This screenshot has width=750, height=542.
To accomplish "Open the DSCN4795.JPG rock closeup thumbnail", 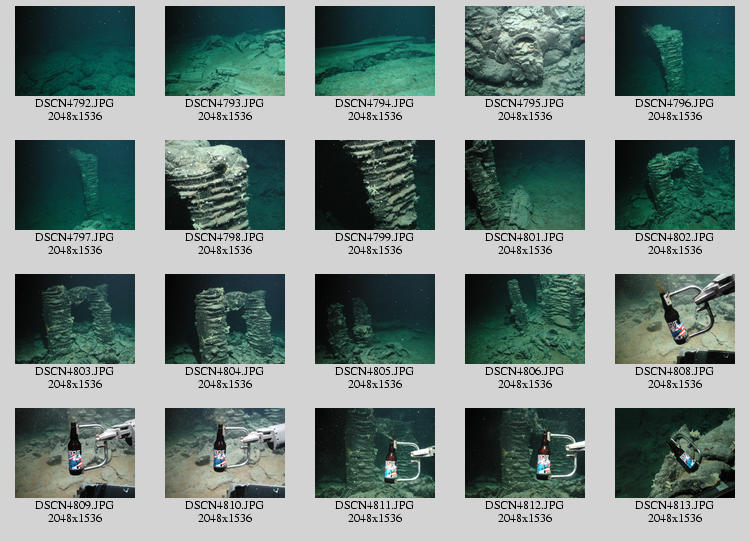I will (525, 51).
